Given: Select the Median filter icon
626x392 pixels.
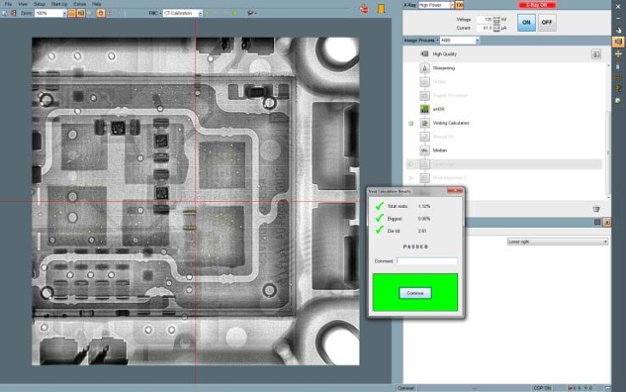Looking at the screenshot, I should click(424, 150).
